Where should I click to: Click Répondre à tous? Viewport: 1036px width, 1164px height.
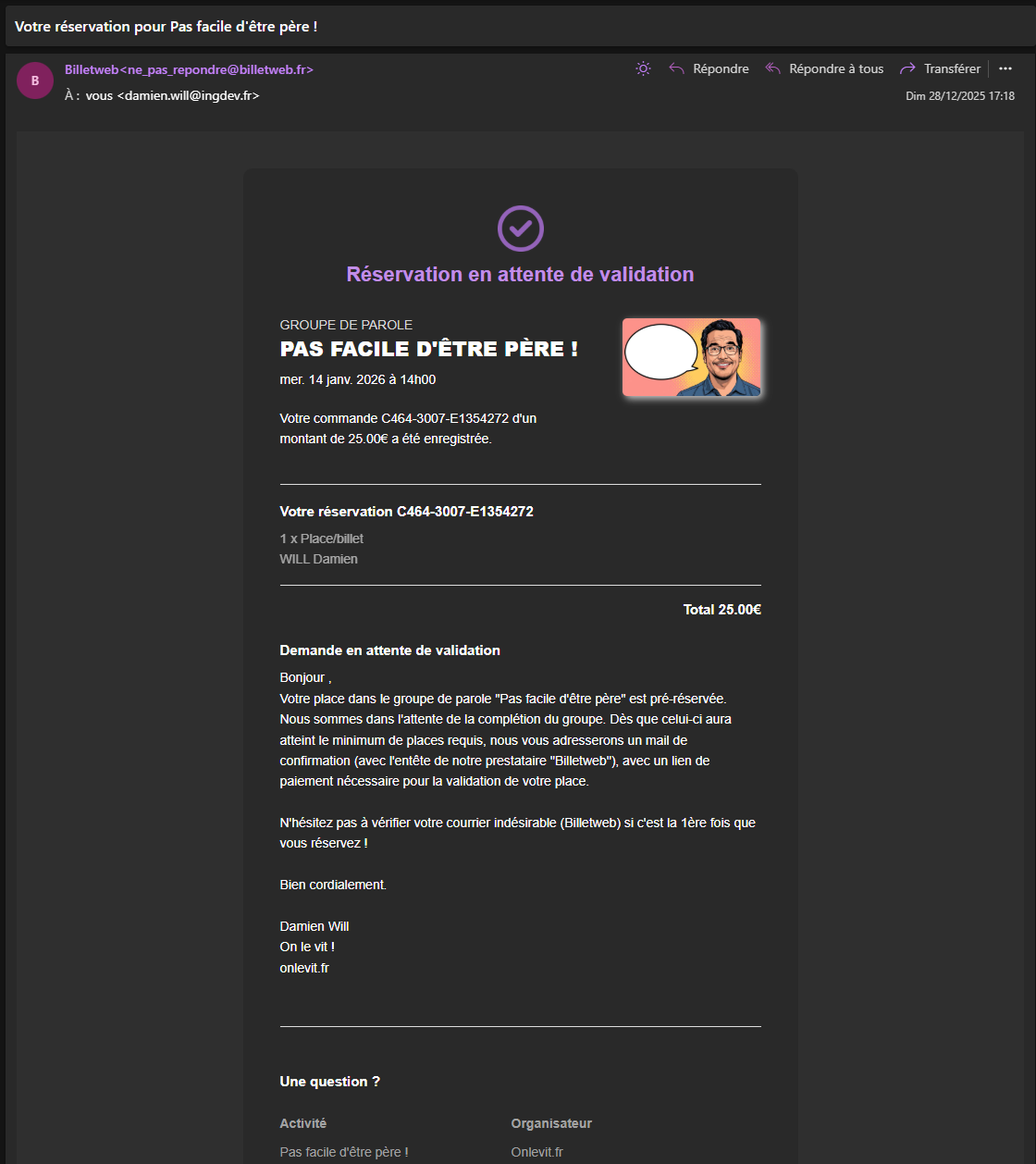(824, 68)
